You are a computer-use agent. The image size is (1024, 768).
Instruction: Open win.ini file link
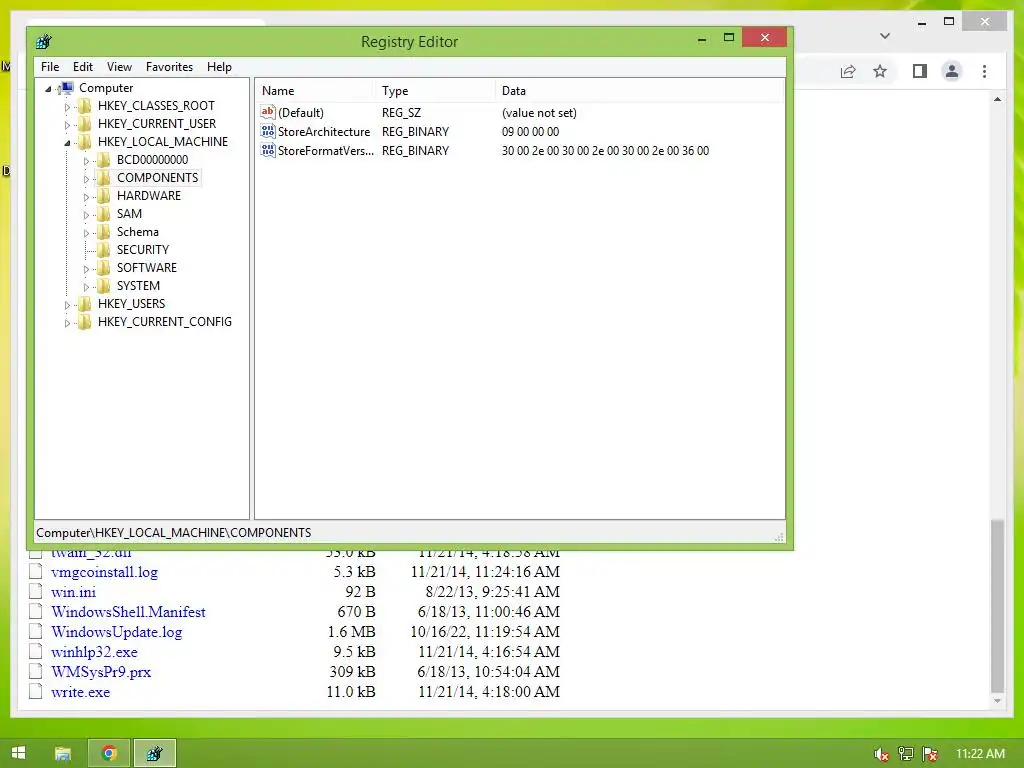73,592
